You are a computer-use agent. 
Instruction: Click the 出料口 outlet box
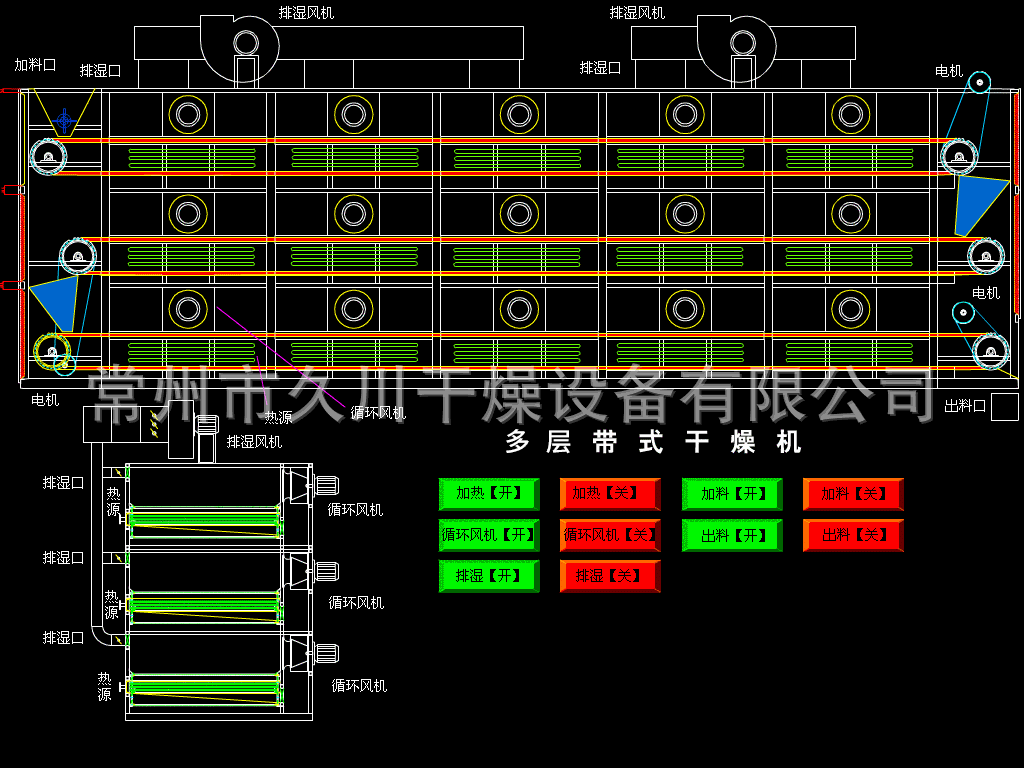(x=1004, y=407)
